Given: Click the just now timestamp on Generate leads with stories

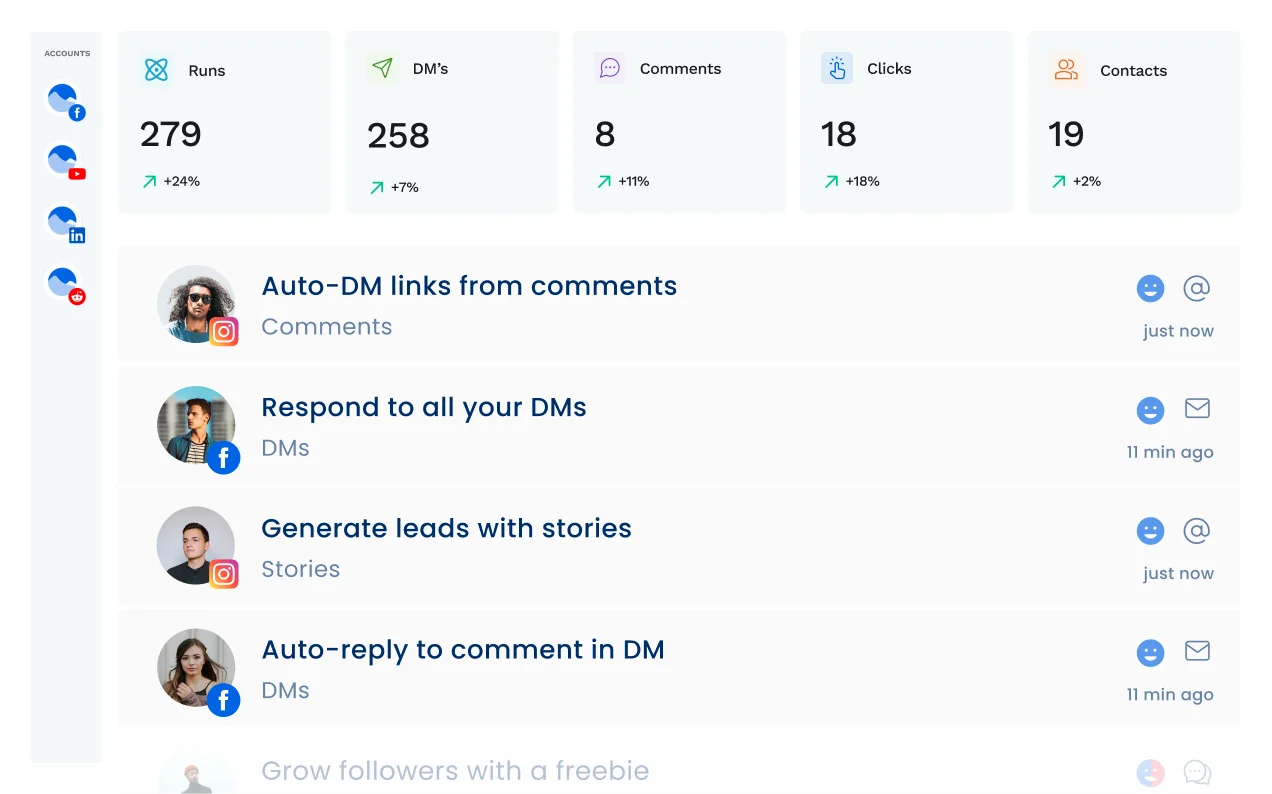Looking at the screenshot, I should click(1178, 573).
